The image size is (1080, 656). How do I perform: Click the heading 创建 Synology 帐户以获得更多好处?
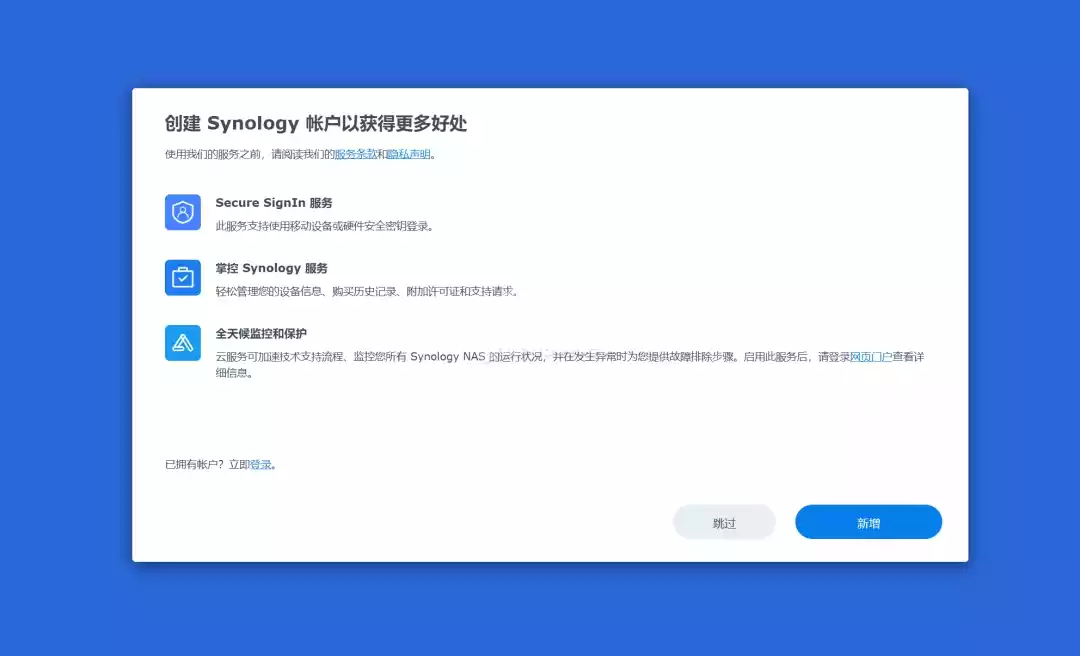coord(315,123)
